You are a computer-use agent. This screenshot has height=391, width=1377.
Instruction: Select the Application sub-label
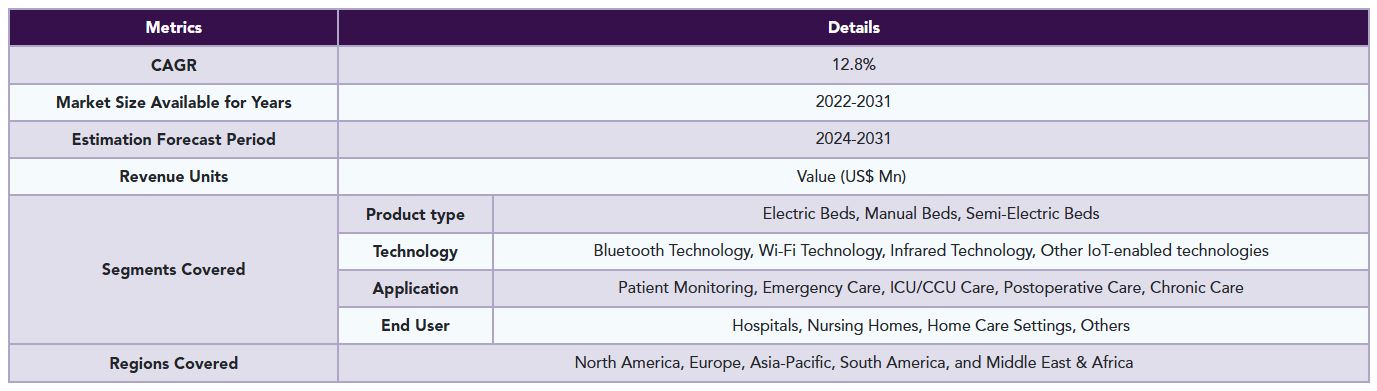(x=415, y=288)
